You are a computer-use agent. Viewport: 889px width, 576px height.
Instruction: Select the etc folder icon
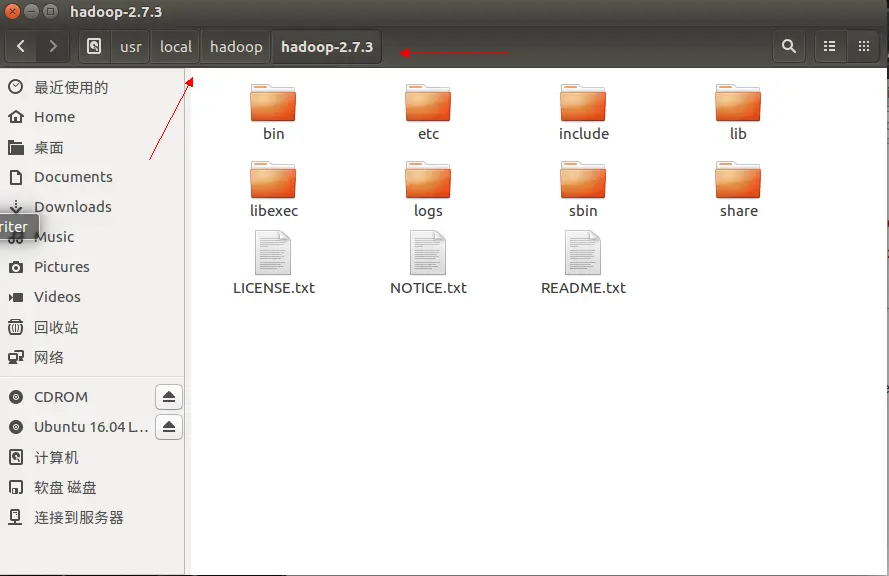[x=428, y=103]
